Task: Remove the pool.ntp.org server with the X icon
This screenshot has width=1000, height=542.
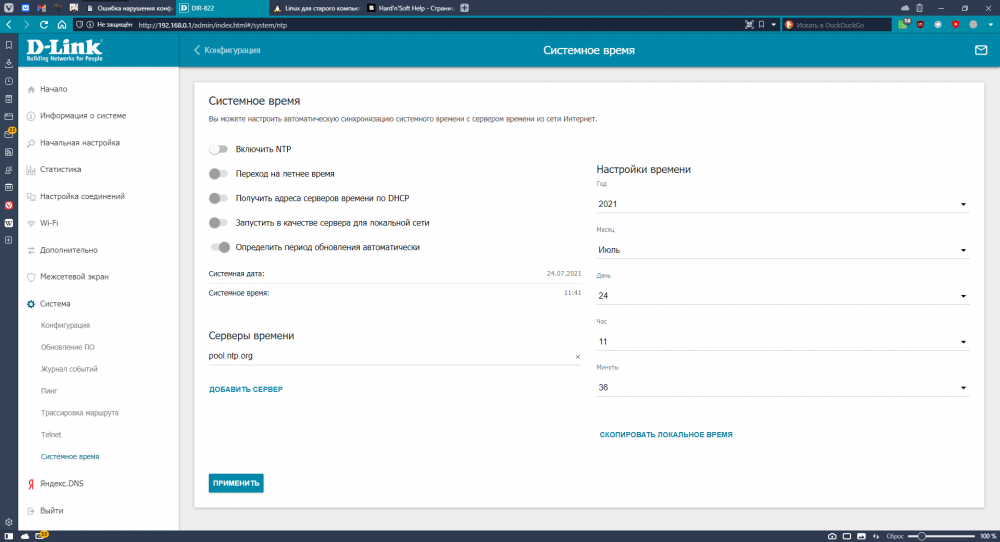Action: click(x=577, y=356)
